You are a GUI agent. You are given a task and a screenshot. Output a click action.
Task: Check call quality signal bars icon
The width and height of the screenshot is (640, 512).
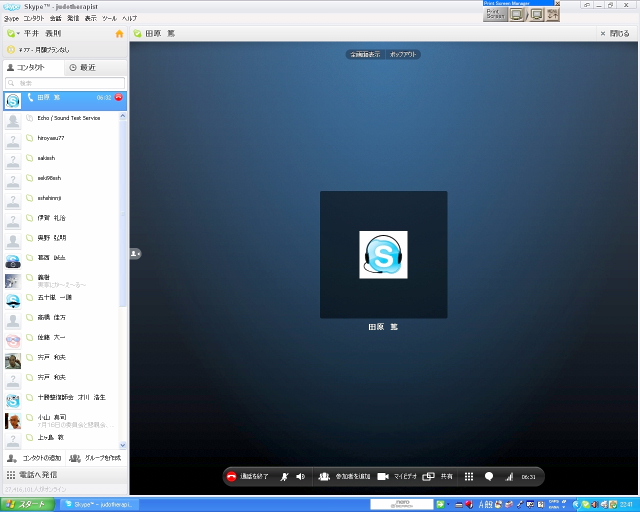click(x=509, y=477)
